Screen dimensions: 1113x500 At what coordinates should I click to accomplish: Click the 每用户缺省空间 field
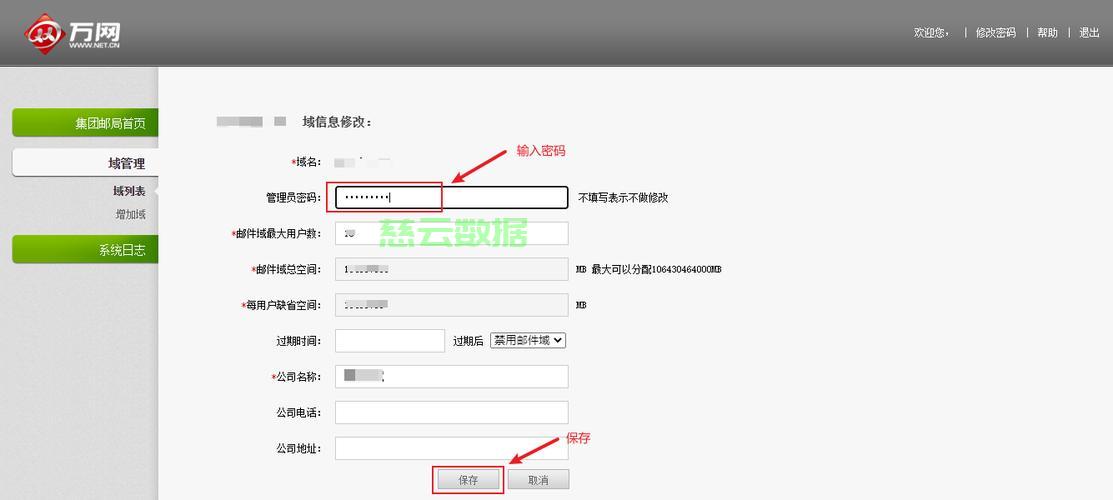click(451, 305)
